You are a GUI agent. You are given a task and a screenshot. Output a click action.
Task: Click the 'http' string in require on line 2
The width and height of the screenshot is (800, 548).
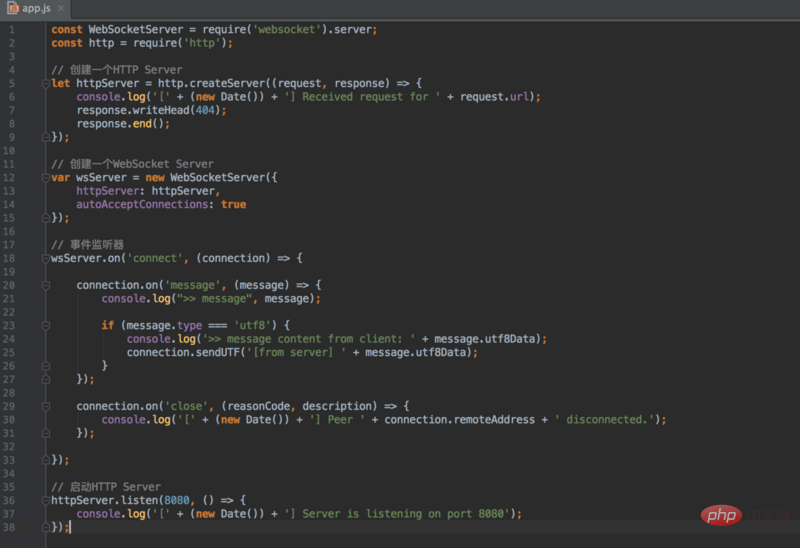tap(202, 43)
